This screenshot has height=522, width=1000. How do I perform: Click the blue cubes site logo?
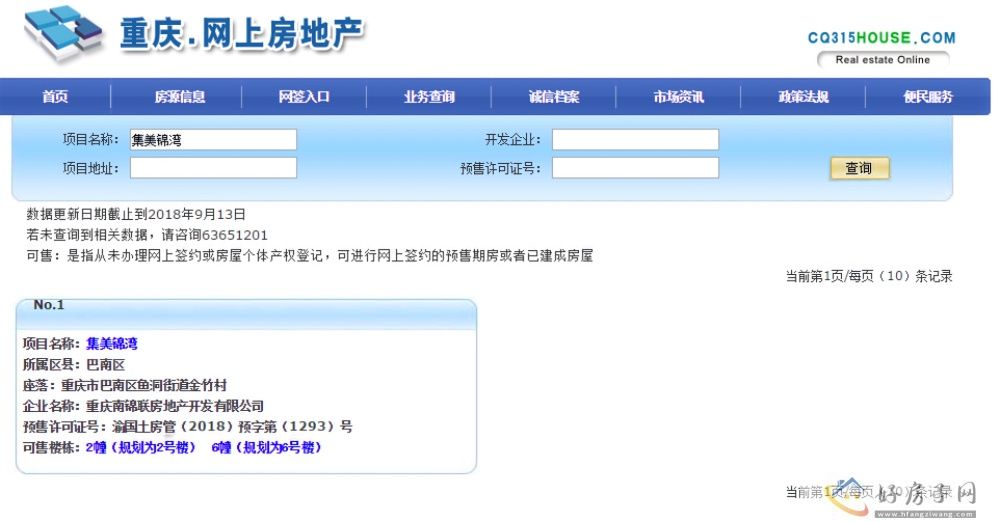click(62, 35)
